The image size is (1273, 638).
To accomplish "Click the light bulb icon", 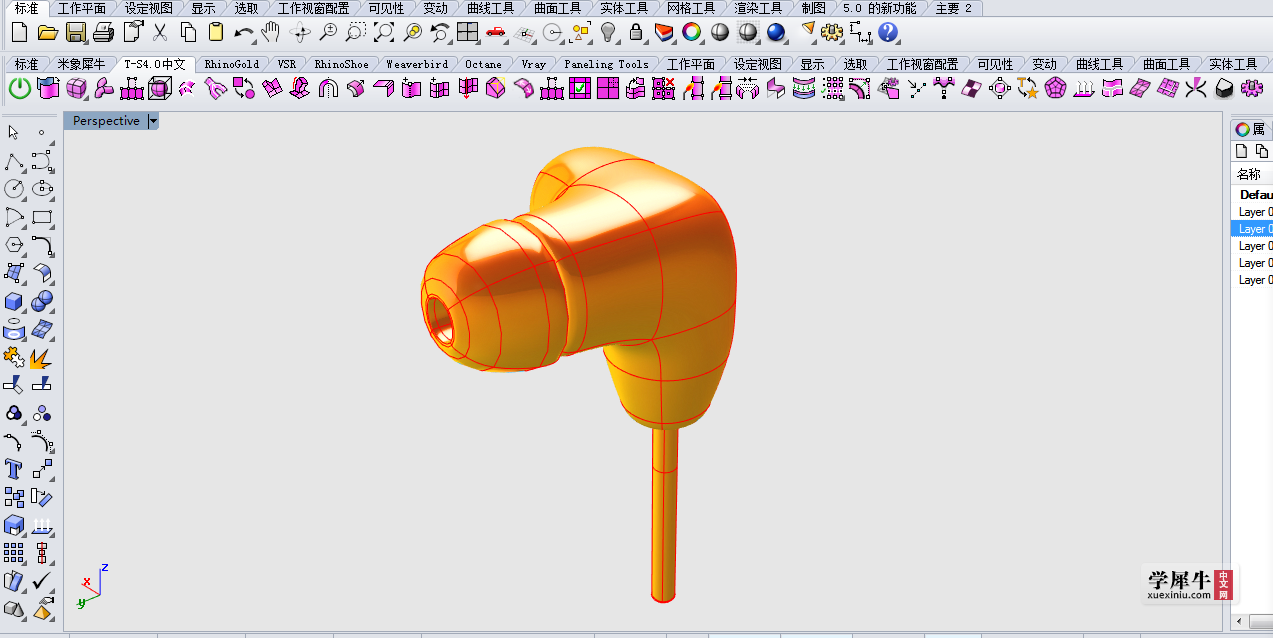I will click(x=607, y=33).
